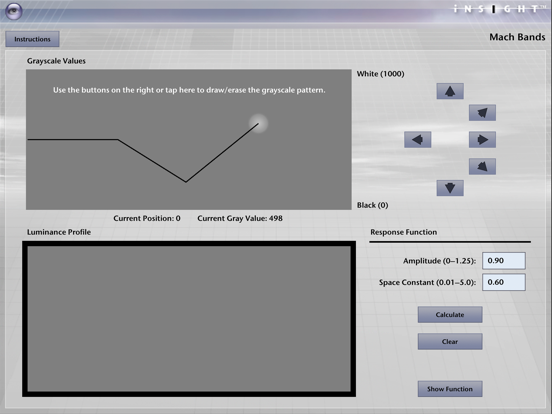Click the Show Function button
This screenshot has height=414, width=552.
point(450,389)
